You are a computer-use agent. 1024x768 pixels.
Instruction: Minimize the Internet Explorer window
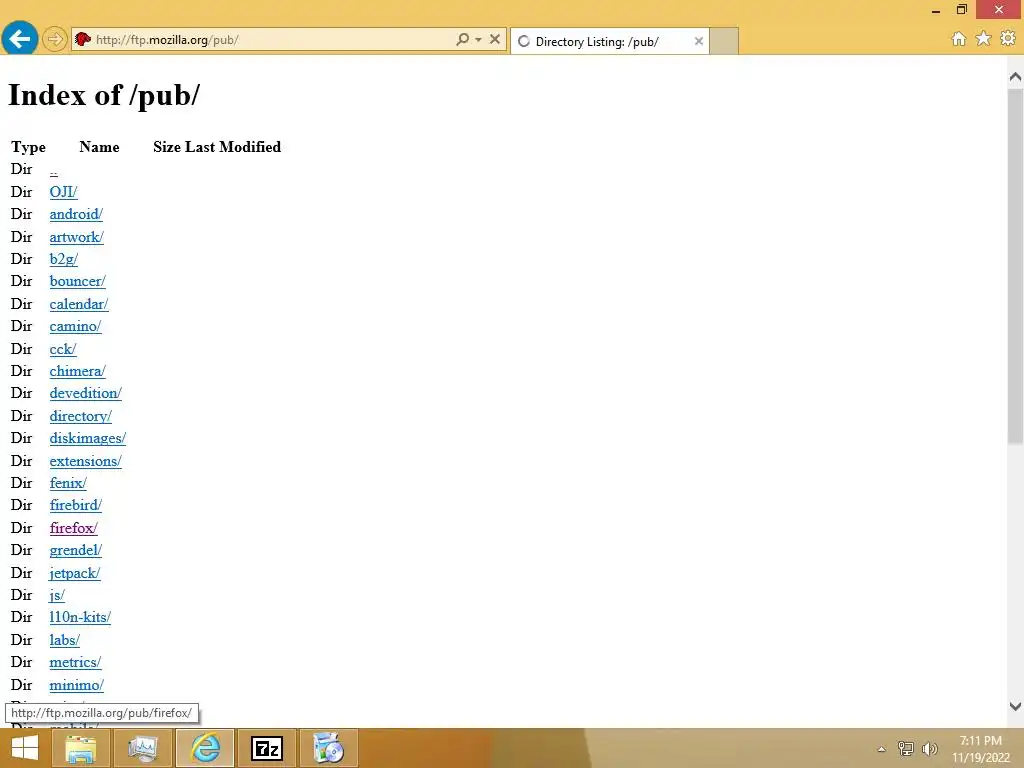coord(936,10)
